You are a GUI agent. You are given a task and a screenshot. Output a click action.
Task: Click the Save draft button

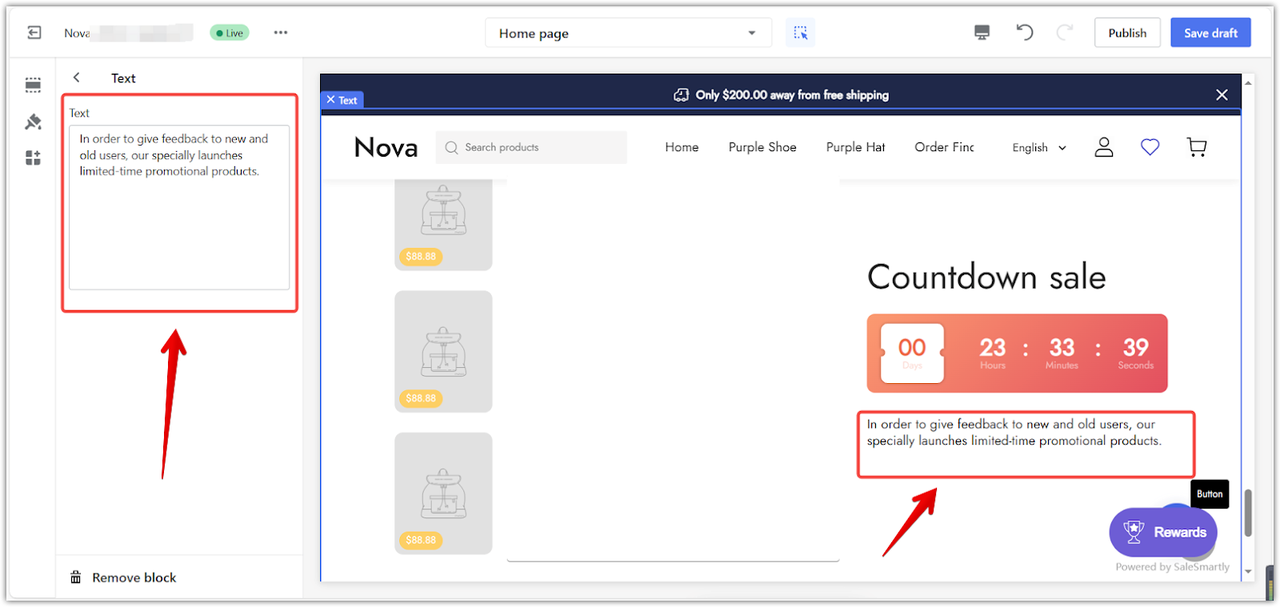pyautogui.click(x=1210, y=33)
